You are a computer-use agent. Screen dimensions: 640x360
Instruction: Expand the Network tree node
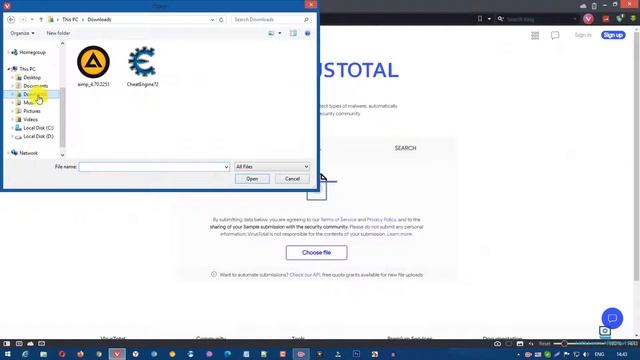pos(9,153)
